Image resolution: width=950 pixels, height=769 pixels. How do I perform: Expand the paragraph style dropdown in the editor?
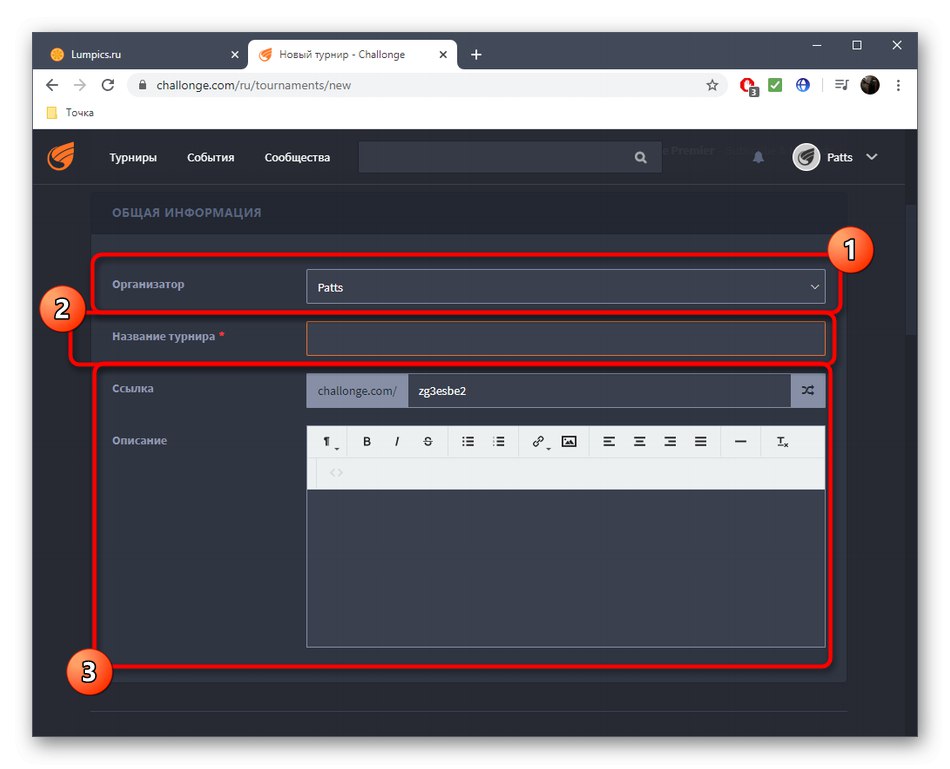click(328, 441)
